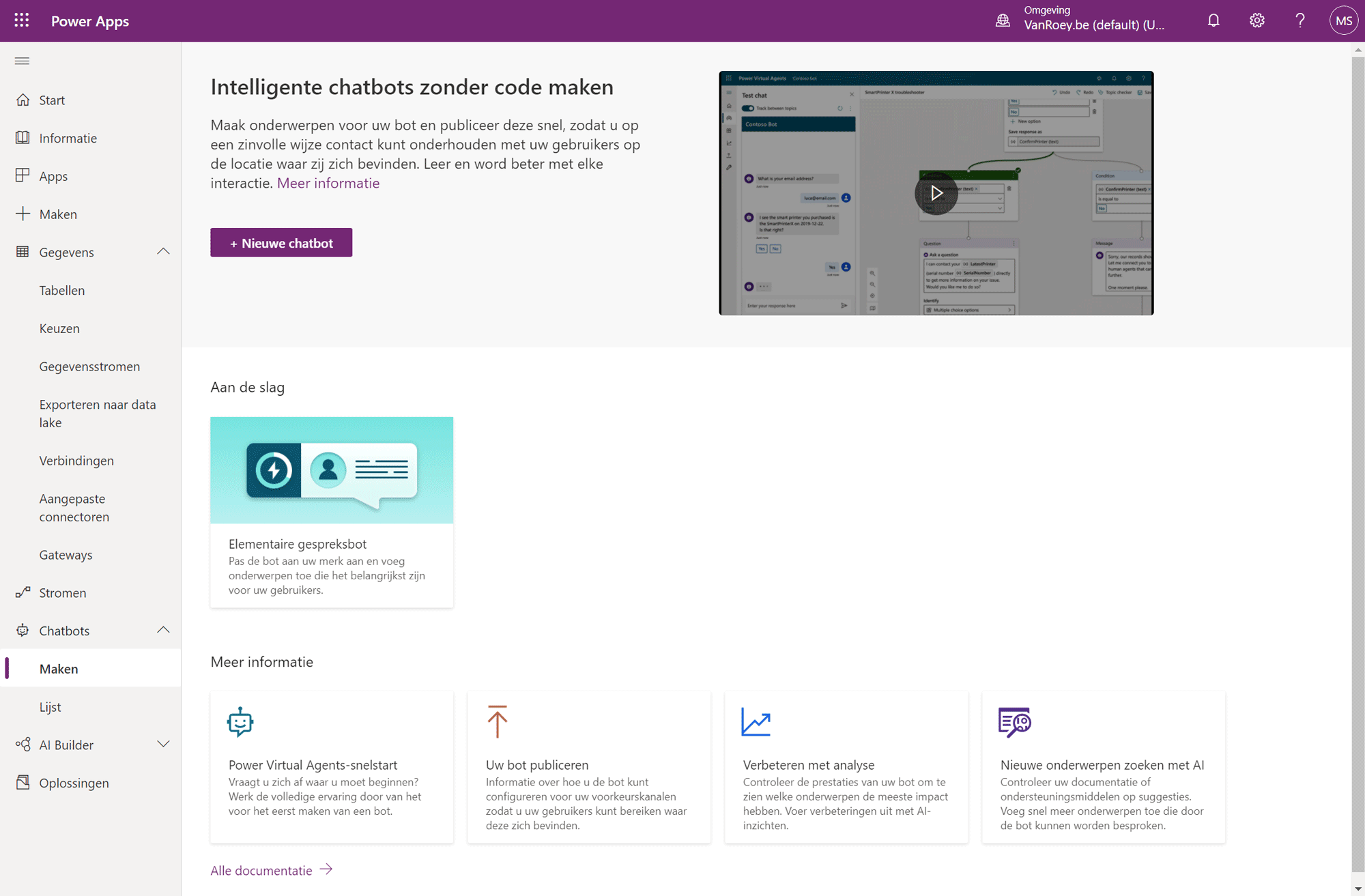Open the MS account avatar

point(1343,20)
